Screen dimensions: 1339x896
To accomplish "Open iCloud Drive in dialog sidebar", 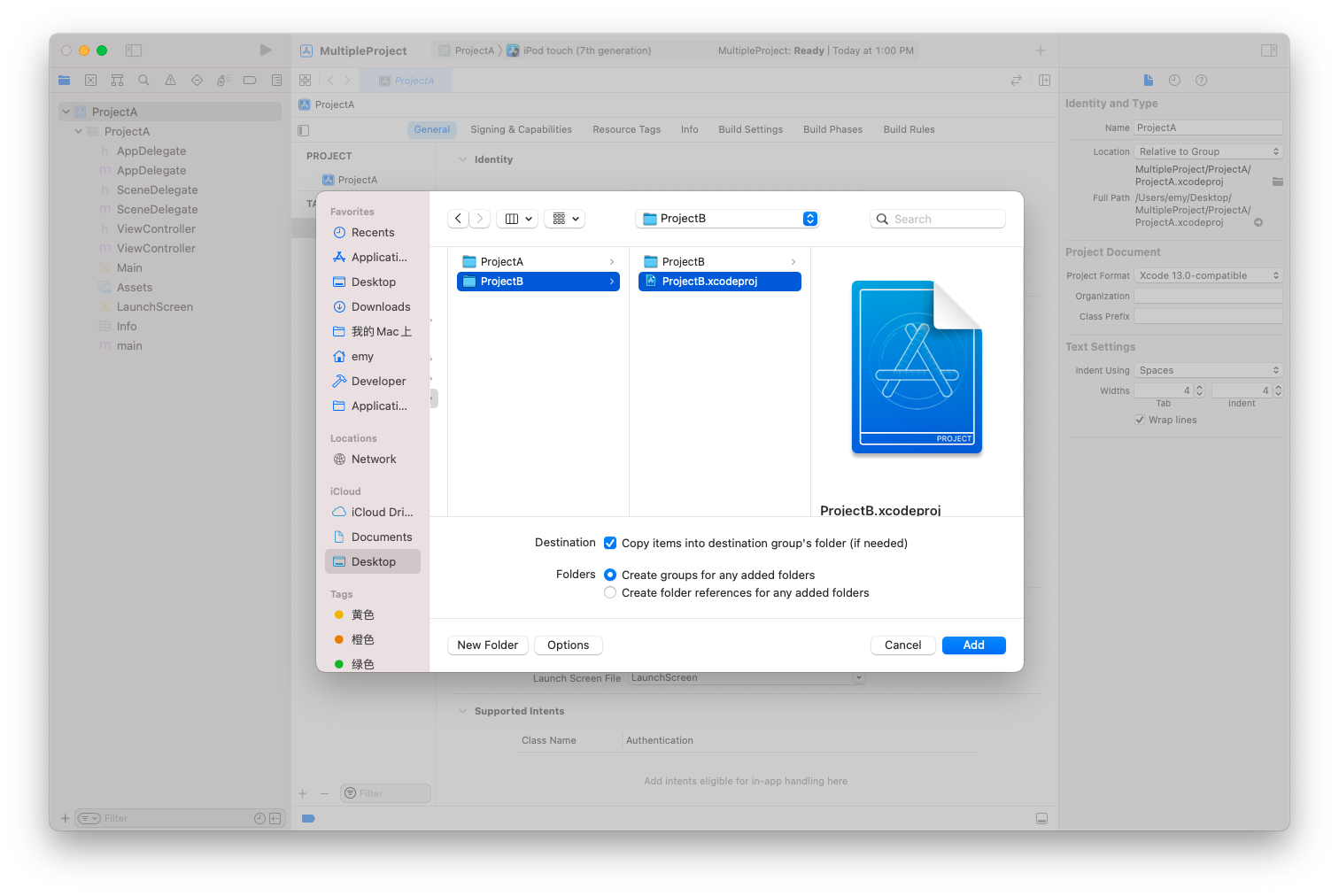I will click(x=372, y=513).
